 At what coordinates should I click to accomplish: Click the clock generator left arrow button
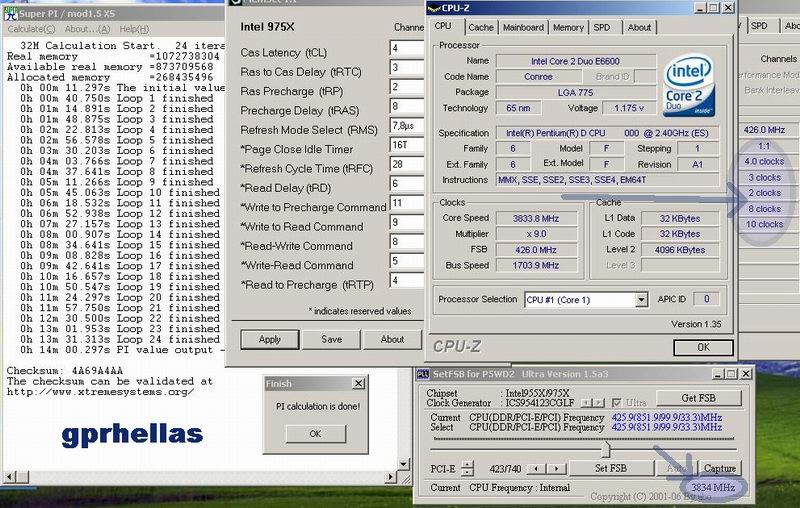pos(586,402)
